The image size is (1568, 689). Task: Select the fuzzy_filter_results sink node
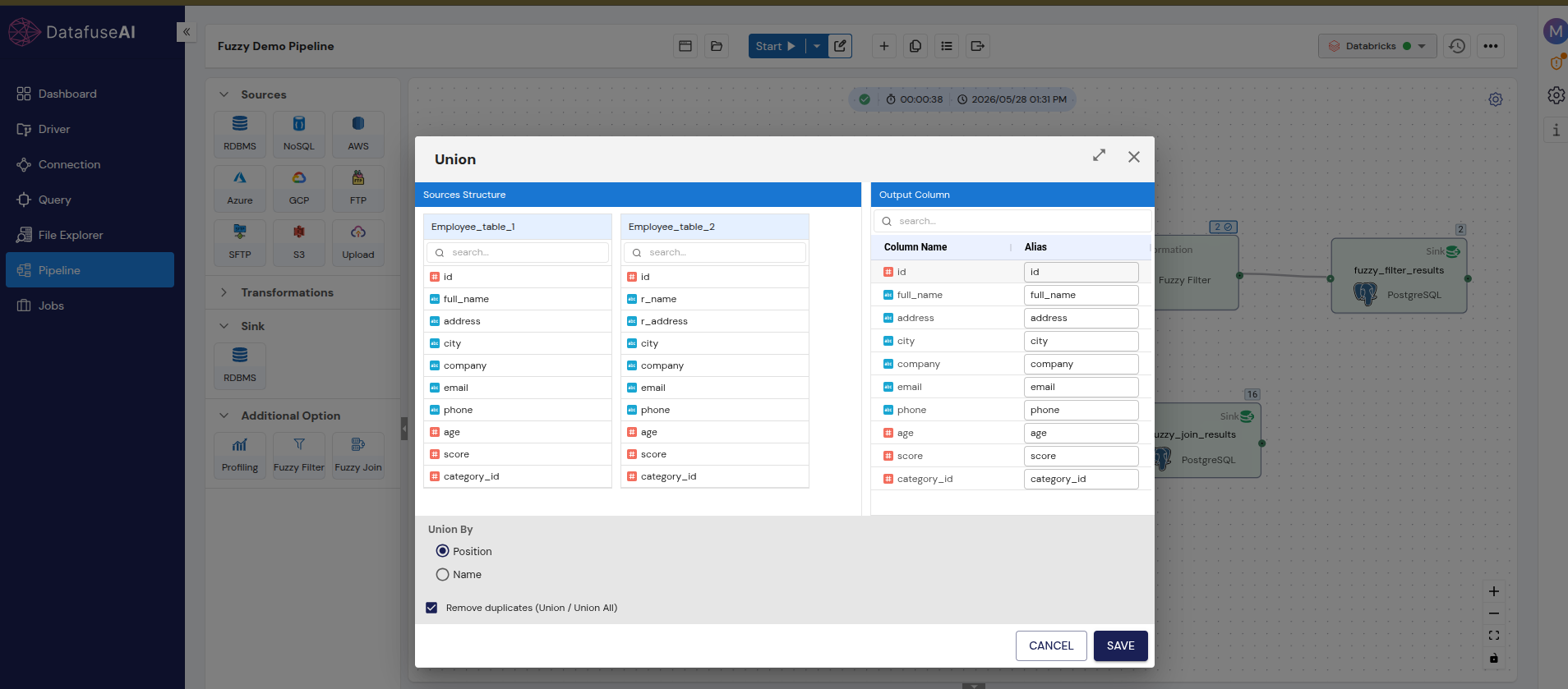[x=1399, y=276]
